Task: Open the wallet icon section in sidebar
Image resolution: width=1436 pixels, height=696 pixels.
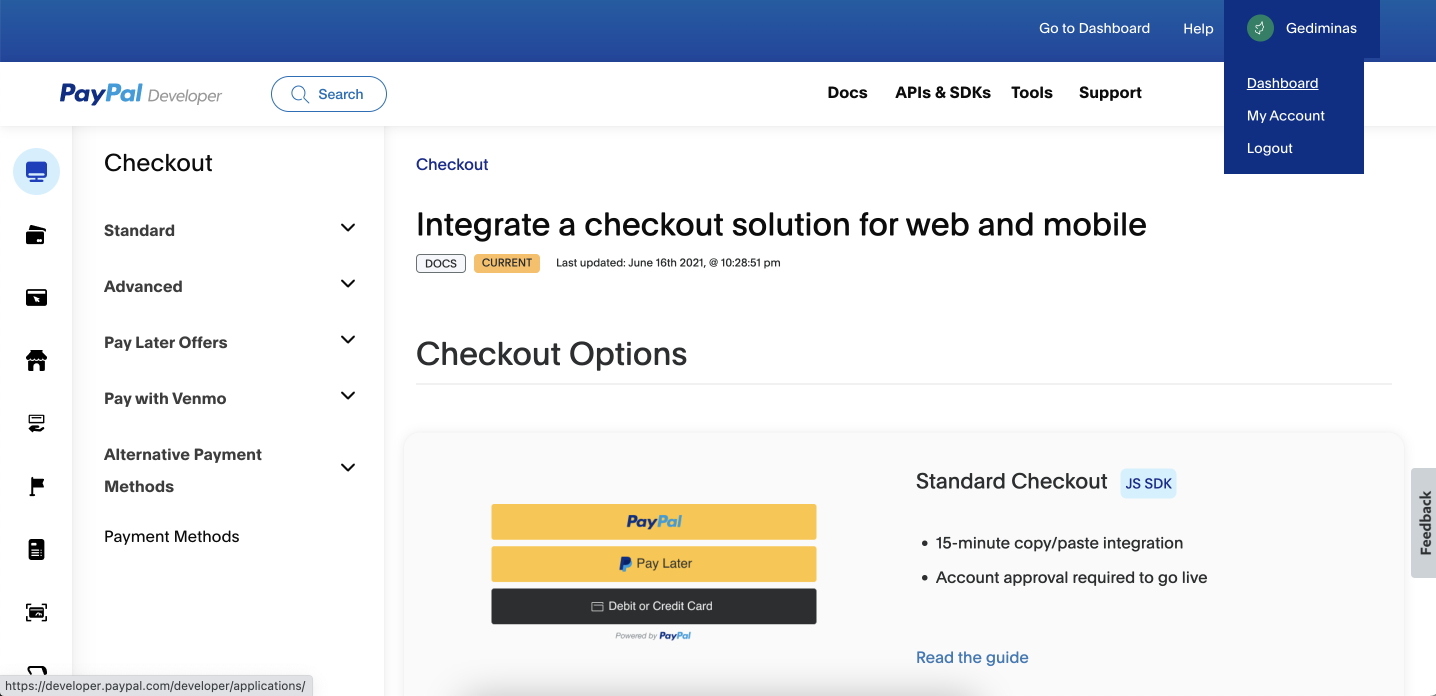Action: pyautogui.click(x=36, y=235)
